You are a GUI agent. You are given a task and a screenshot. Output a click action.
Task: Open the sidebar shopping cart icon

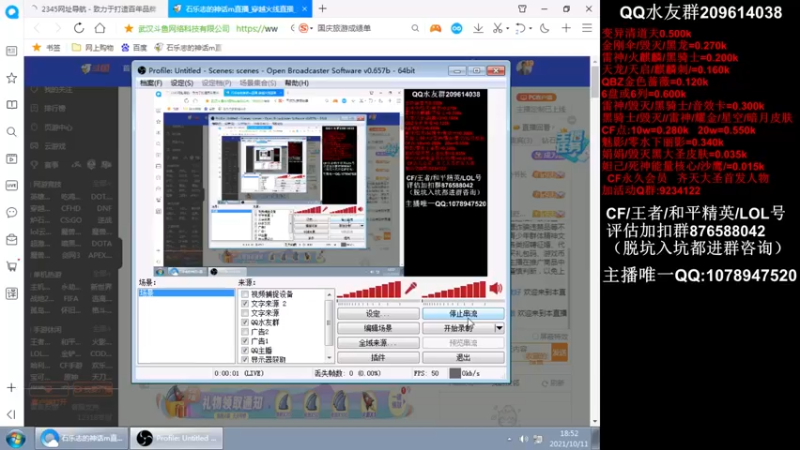click(11, 266)
